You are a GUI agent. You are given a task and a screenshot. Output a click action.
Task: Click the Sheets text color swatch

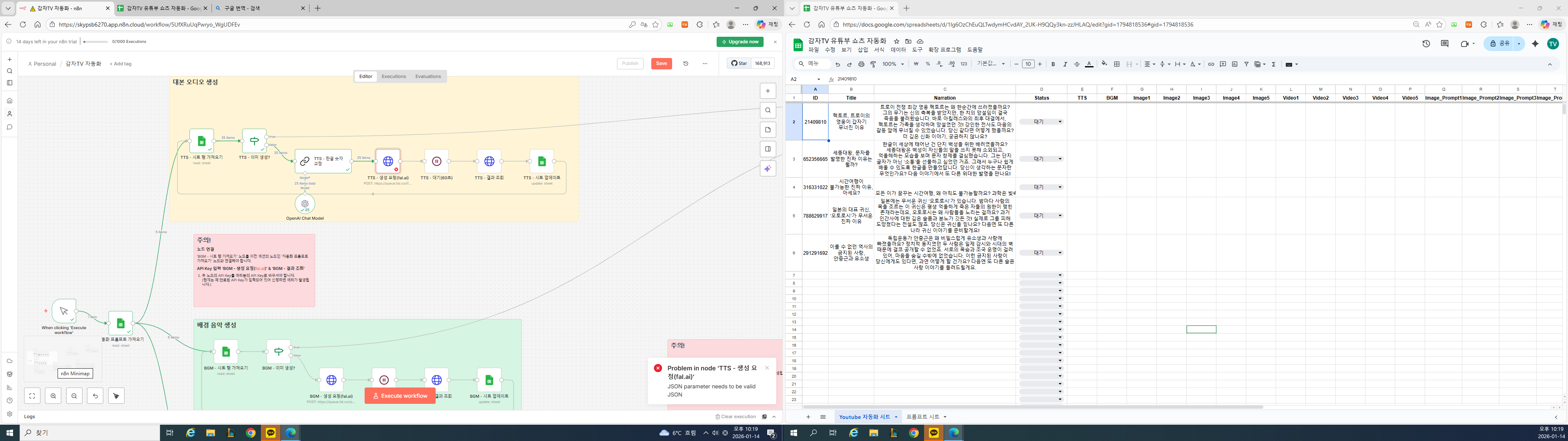(x=1089, y=64)
